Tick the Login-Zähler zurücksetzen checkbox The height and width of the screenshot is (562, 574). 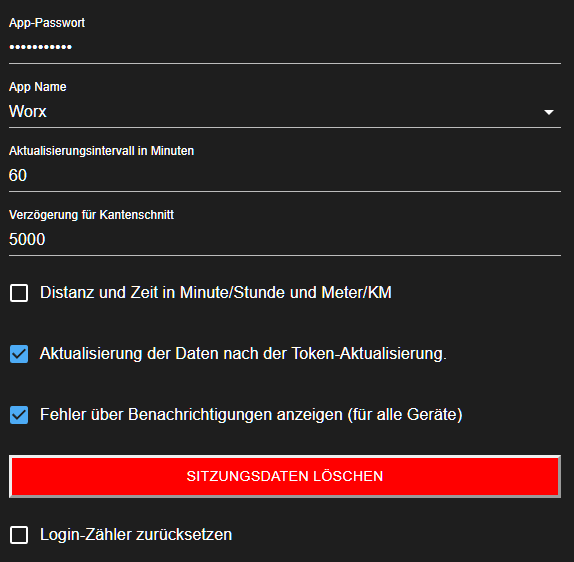coord(19,535)
